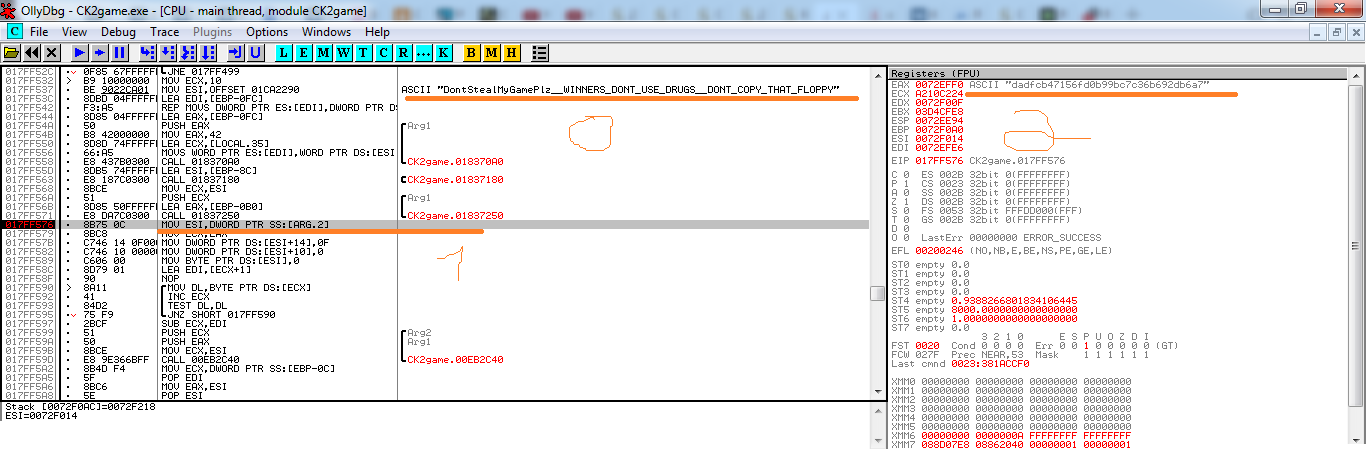
Task: Click the Stack [0072F0AC]=0072F218 info line
Action: 80,408
